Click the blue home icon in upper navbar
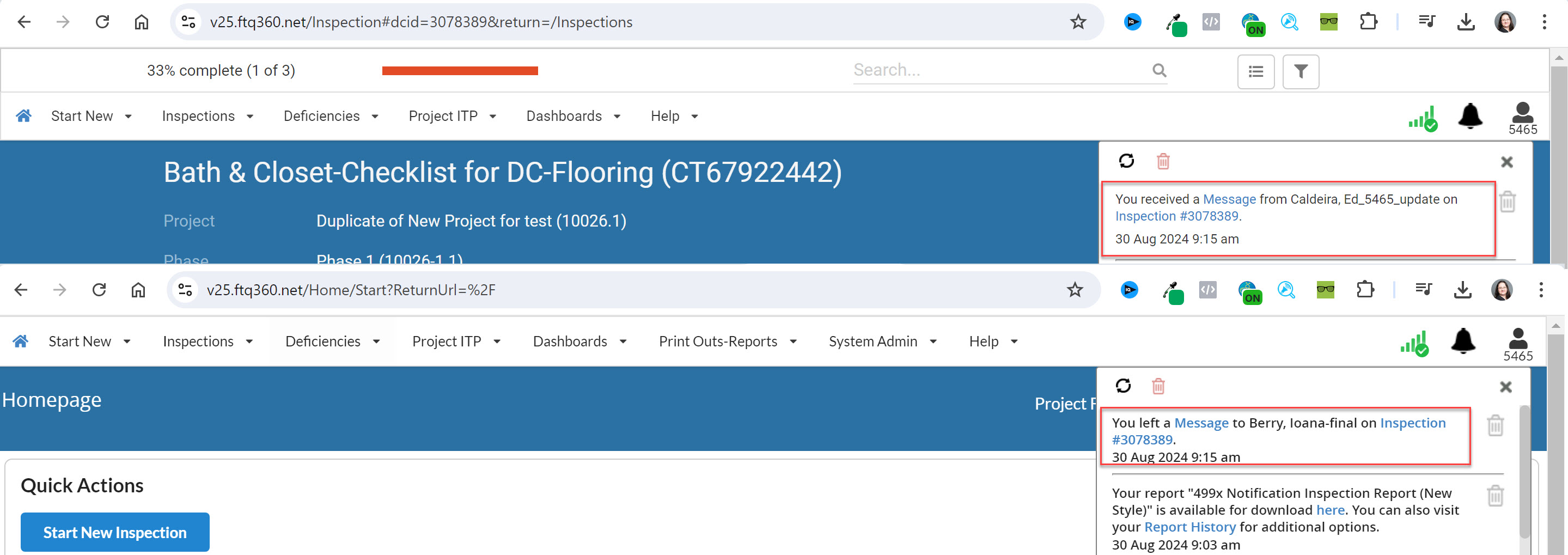This screenshot has height=555, width=1568. [24, 115]
